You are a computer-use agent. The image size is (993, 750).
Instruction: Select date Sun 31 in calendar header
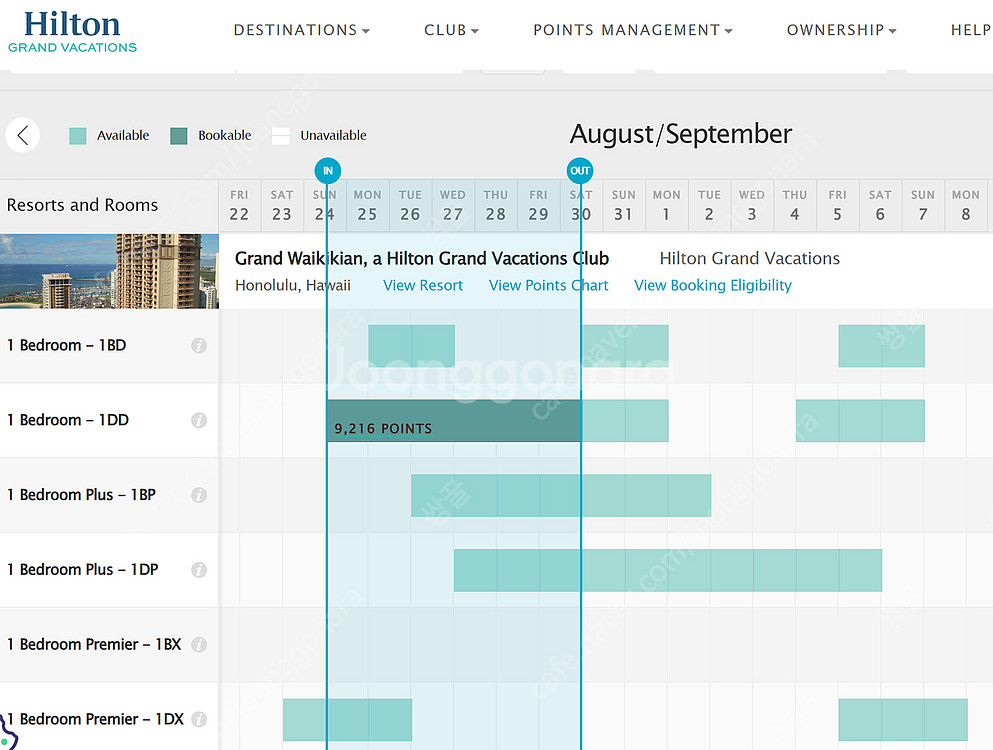624,205
